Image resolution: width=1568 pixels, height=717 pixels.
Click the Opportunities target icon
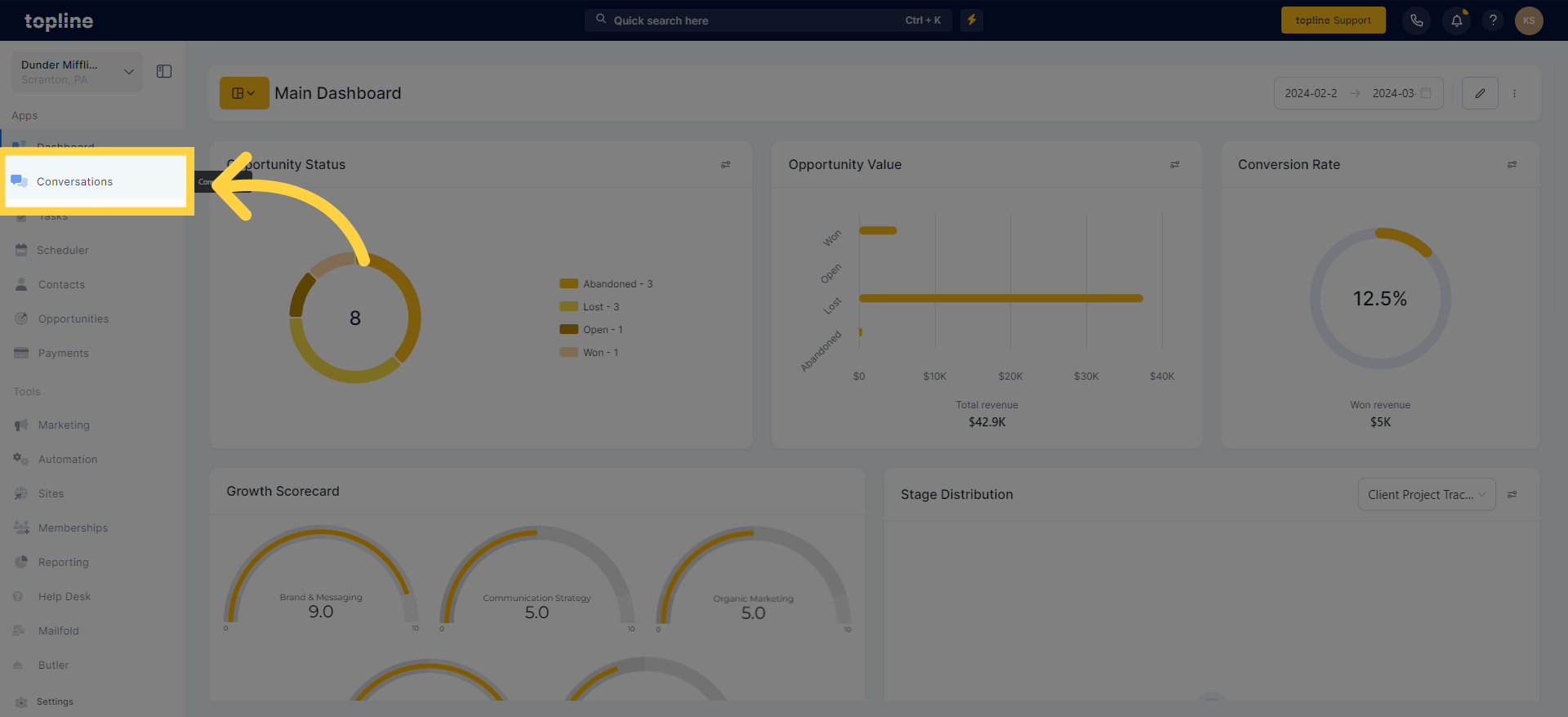point(21,318)
